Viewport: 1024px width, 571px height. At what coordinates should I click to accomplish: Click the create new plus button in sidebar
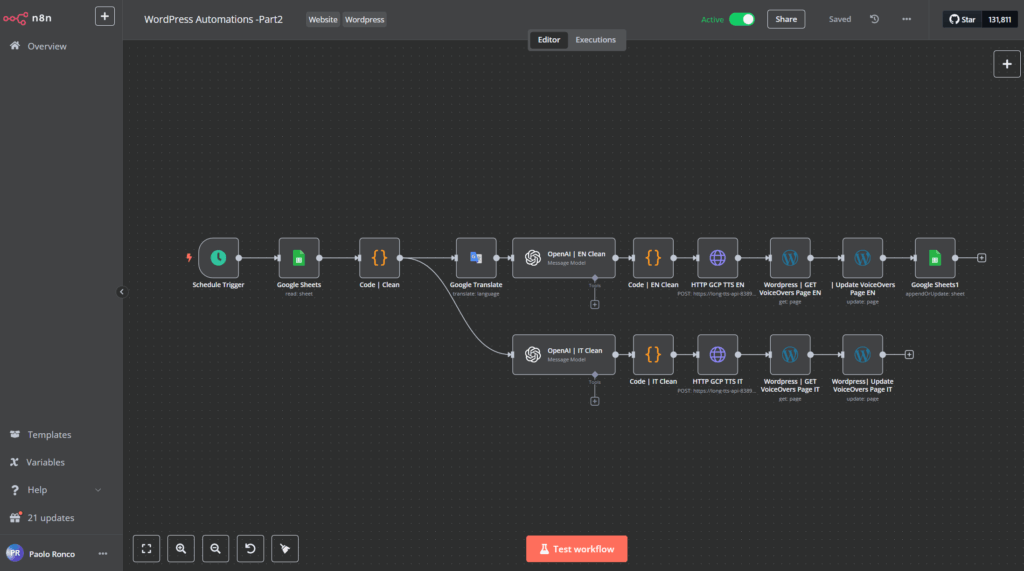104,16
